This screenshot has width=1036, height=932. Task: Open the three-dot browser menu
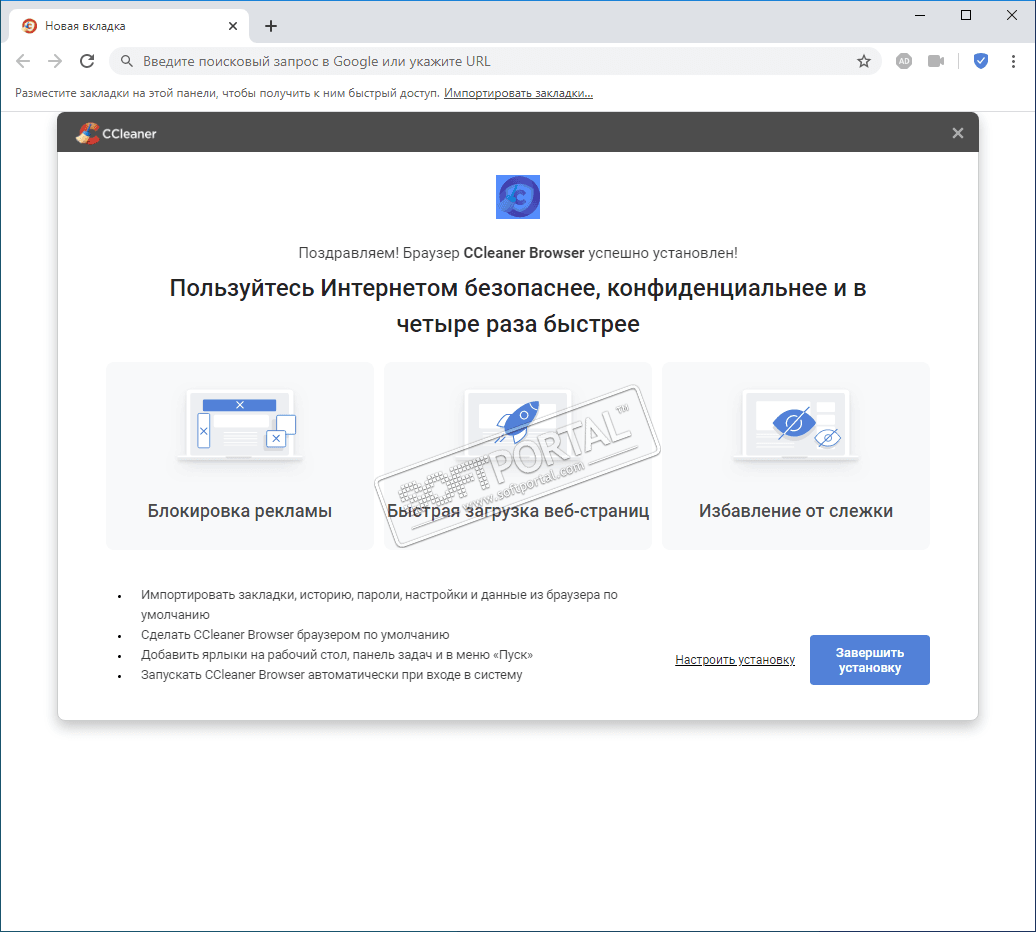pyautogui.click(x=1013, y=61)
